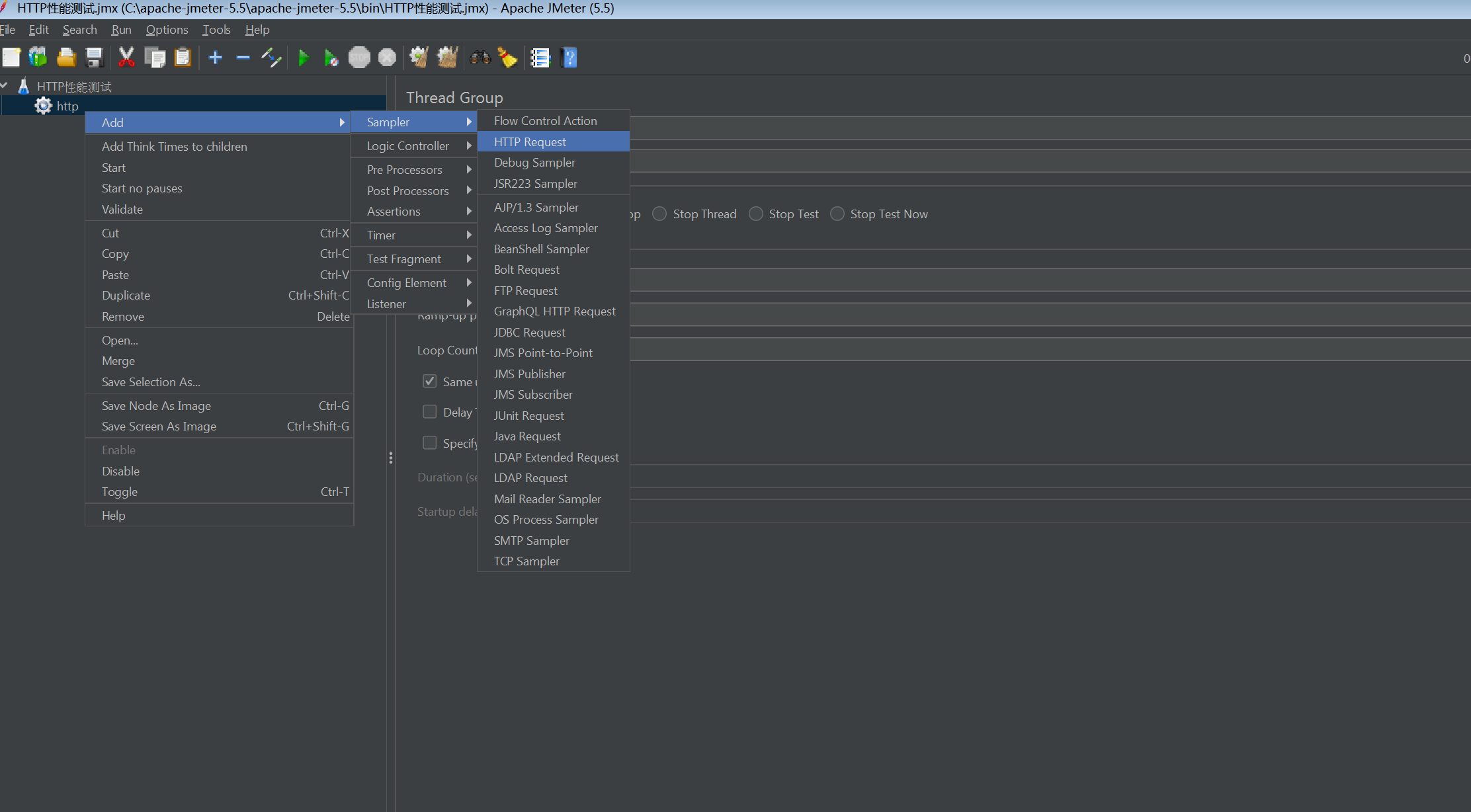This screenshot has width=1471, height=812.
Task: Click the Toggle enable/disable icon
Action: (271, 58)
